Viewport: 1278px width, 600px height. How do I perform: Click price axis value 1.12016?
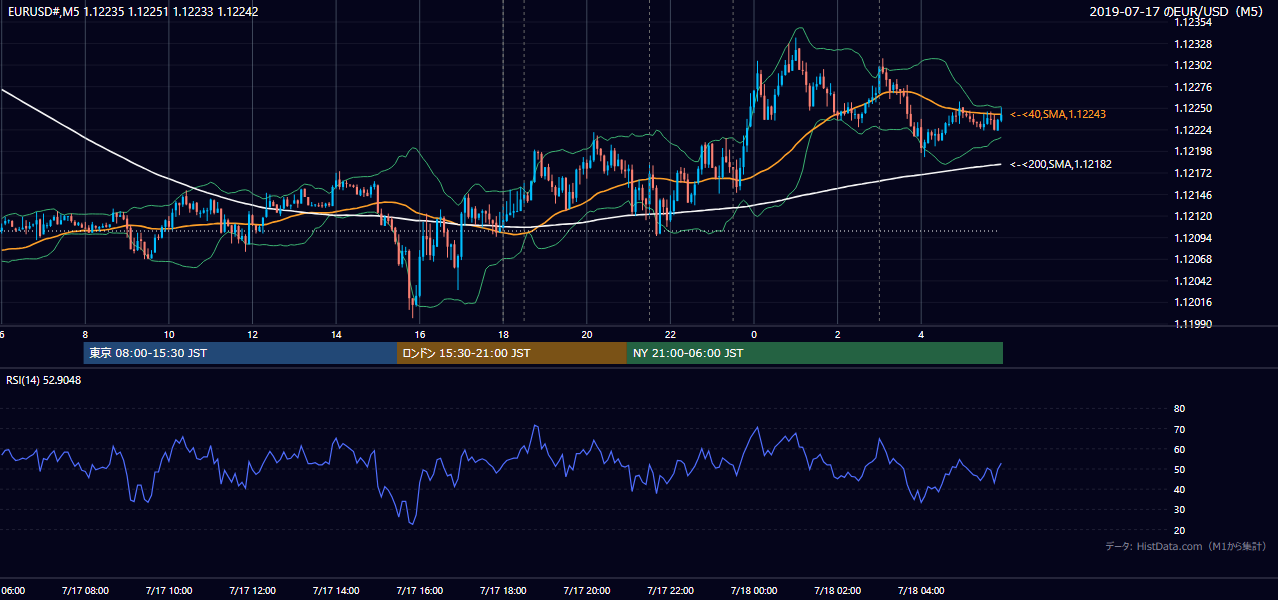coord(1194,302)
